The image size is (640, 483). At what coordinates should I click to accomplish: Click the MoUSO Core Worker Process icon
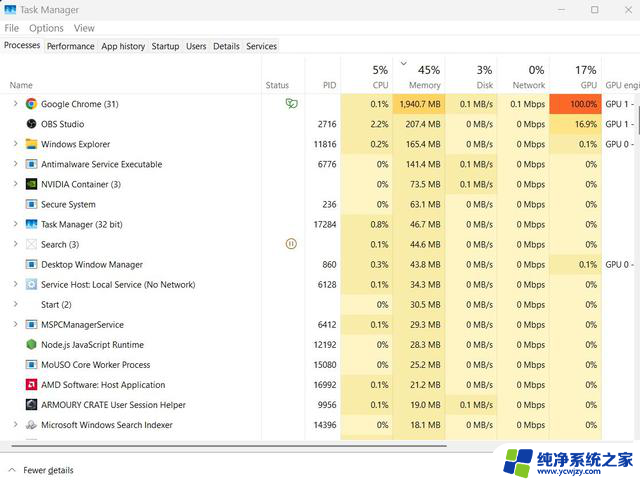[31, 364]
